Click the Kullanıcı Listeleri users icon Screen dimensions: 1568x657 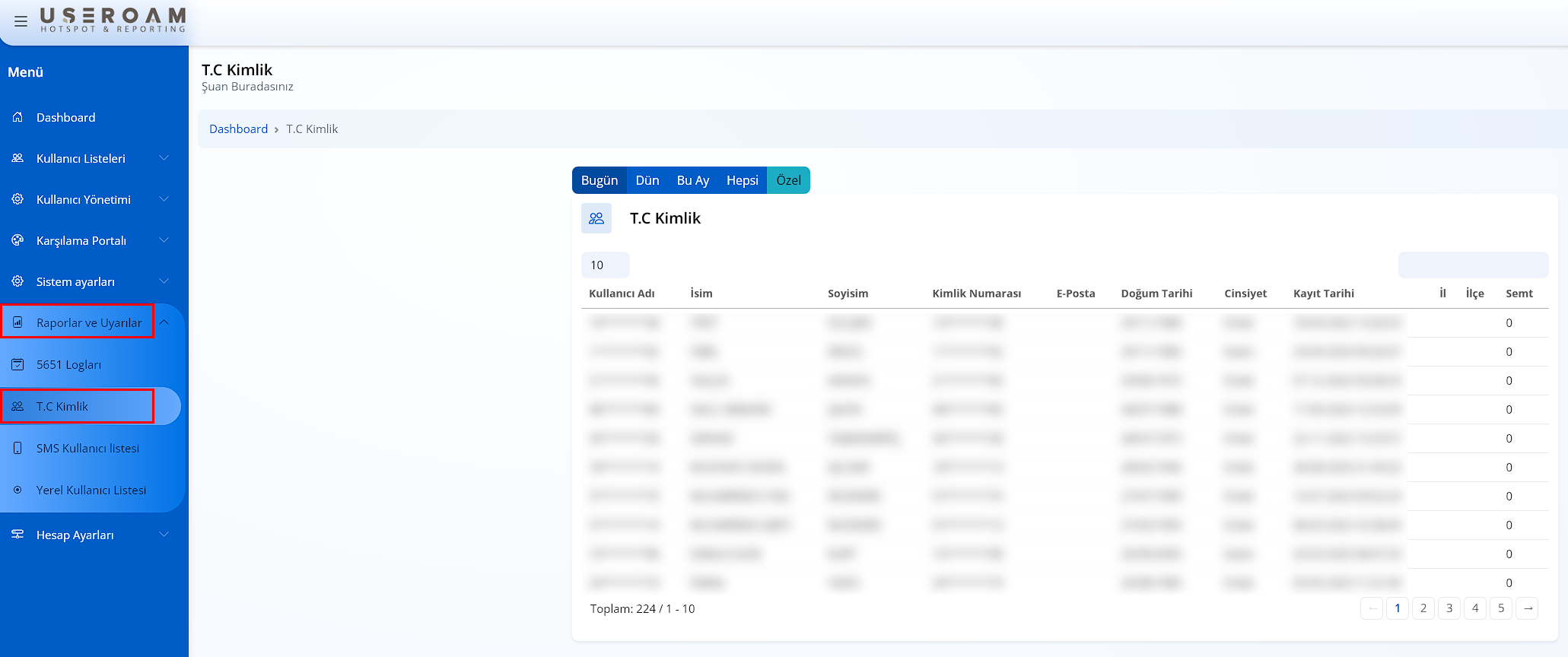pyautogui.click(x=17, y=158)
